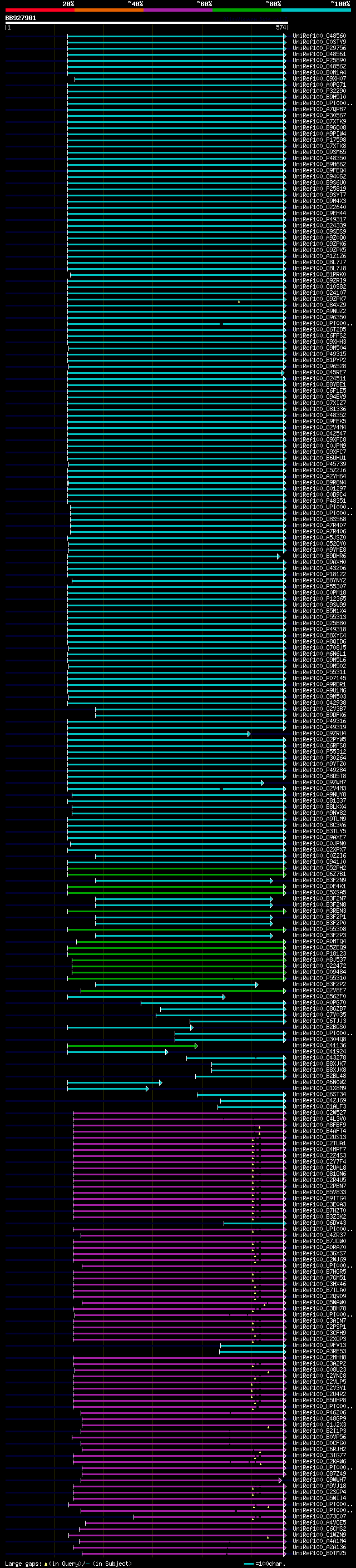
Task: Select UniRef100_C5XSA5 label
Action: [319, 892]
